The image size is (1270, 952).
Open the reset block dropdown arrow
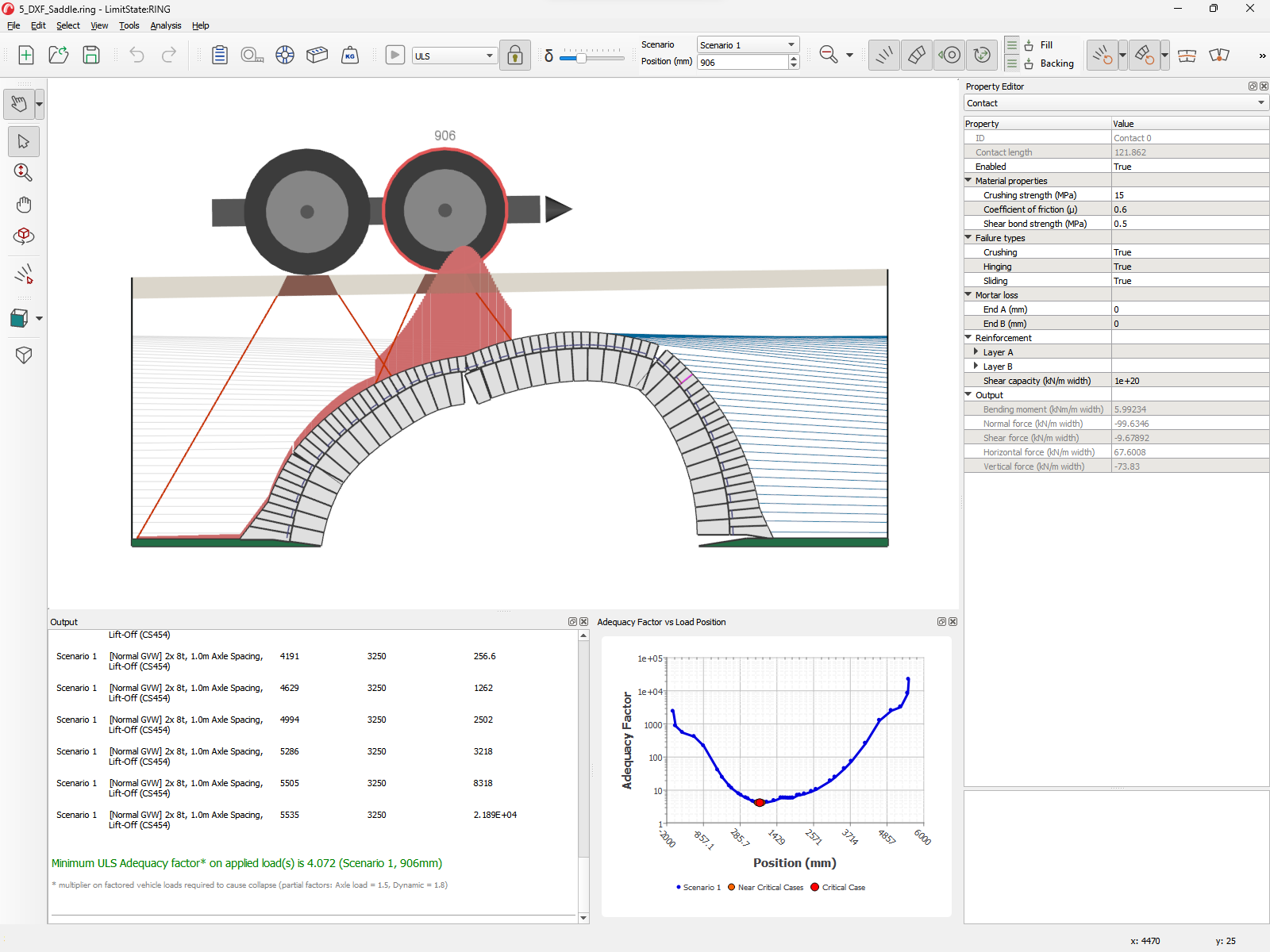point(1164,55)
